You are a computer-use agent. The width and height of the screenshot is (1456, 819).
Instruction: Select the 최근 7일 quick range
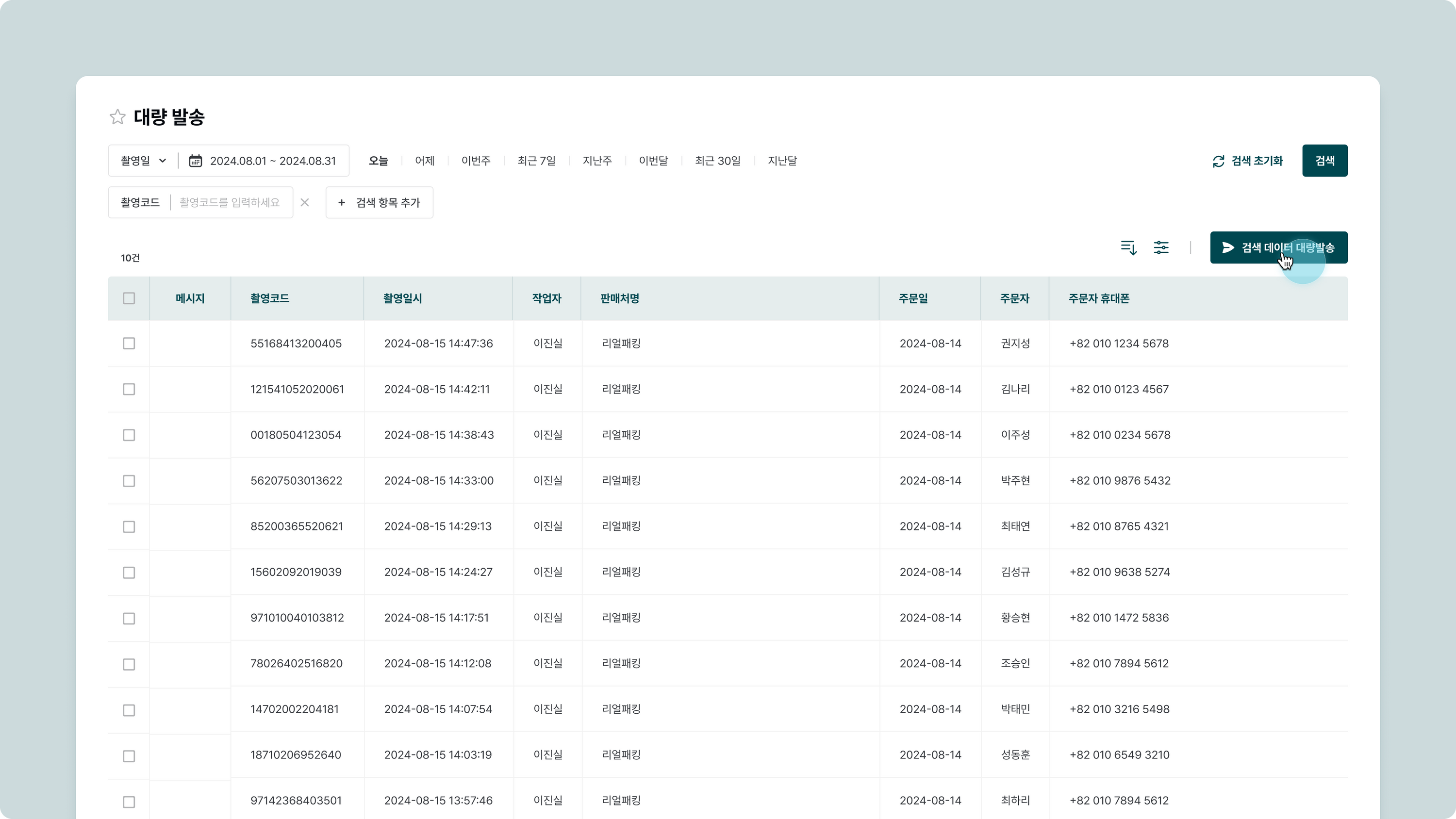[x=536, y=161]
